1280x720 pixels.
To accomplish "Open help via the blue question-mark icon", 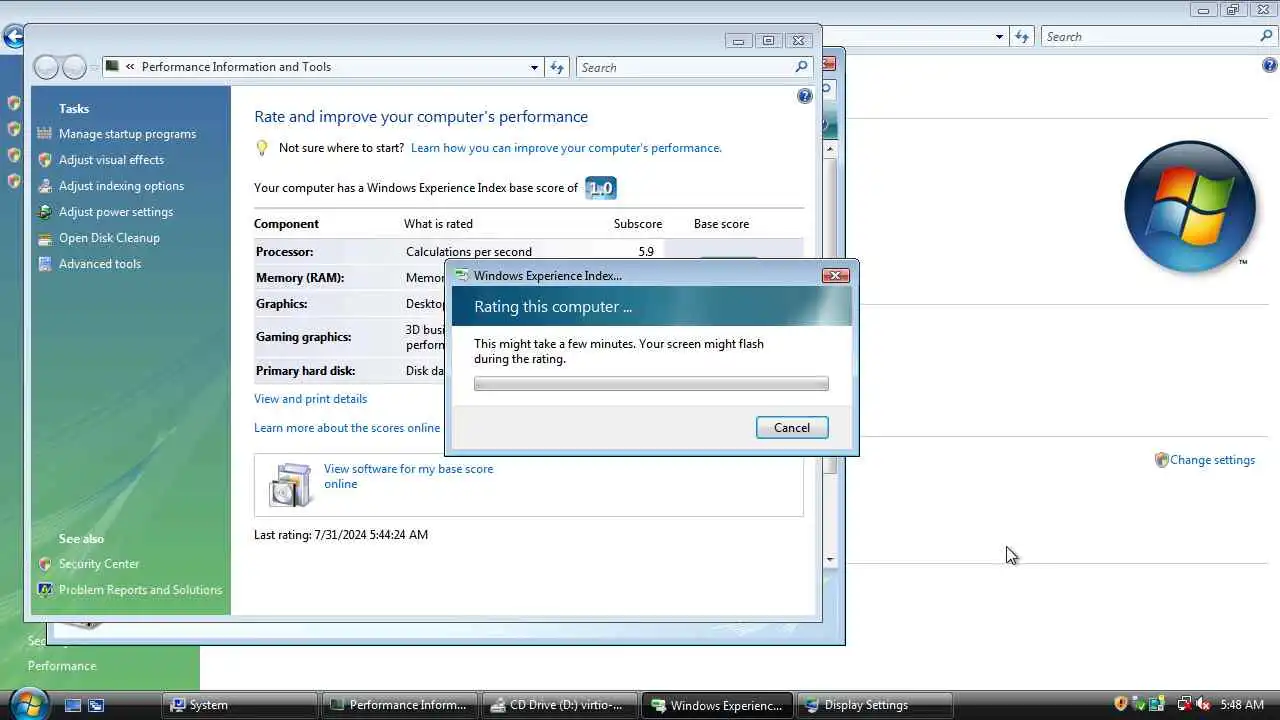I will tap(805, 96).
